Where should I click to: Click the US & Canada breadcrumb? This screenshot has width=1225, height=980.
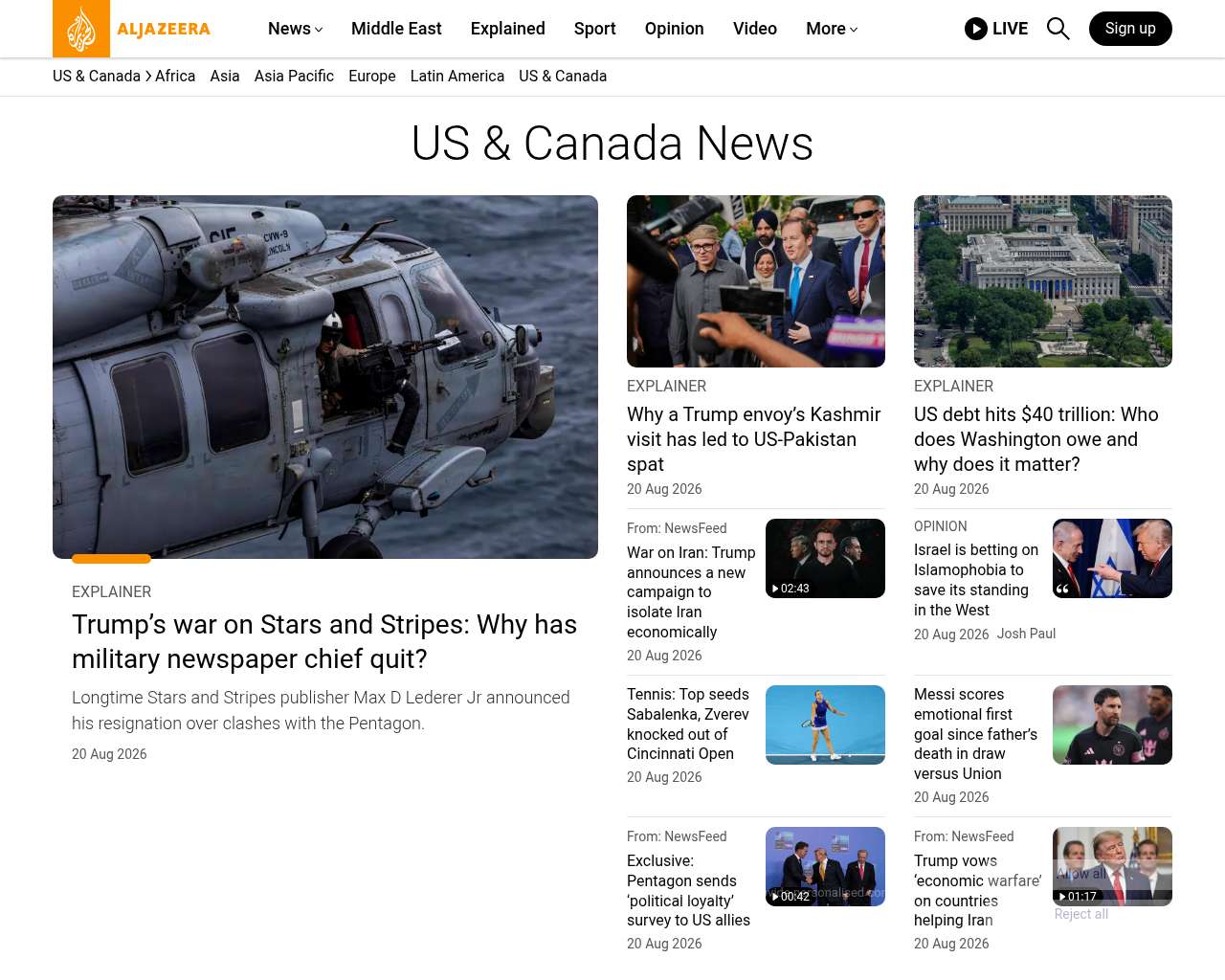point(97,77)
